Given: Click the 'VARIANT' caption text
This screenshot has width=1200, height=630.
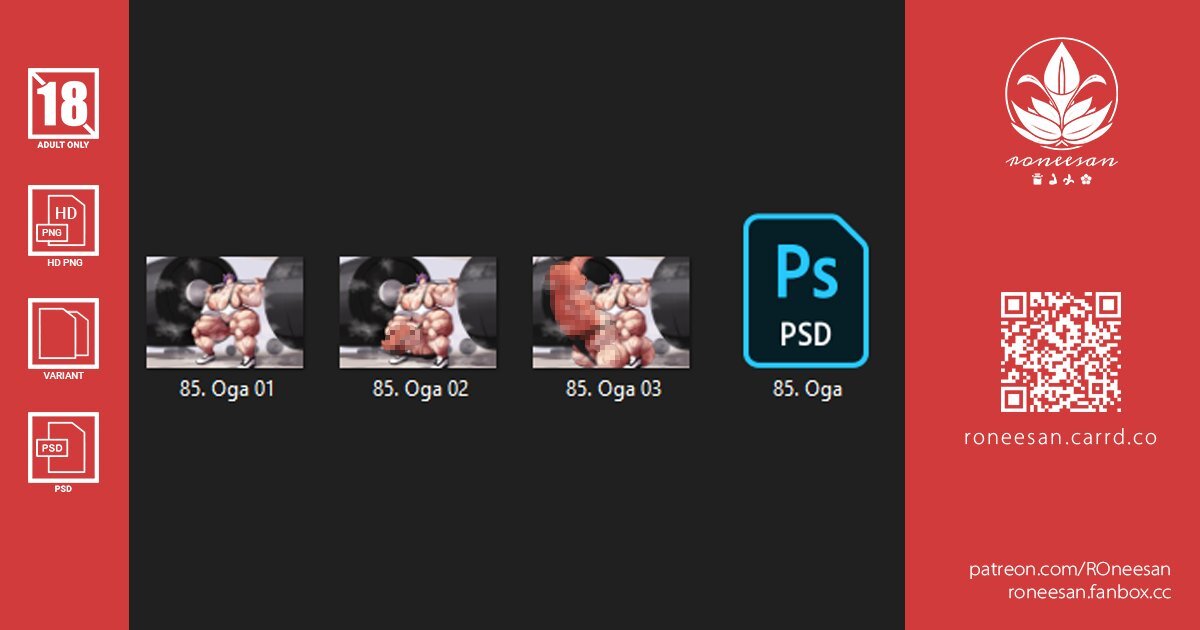Looking at the screenshot, I should (64, 376).
